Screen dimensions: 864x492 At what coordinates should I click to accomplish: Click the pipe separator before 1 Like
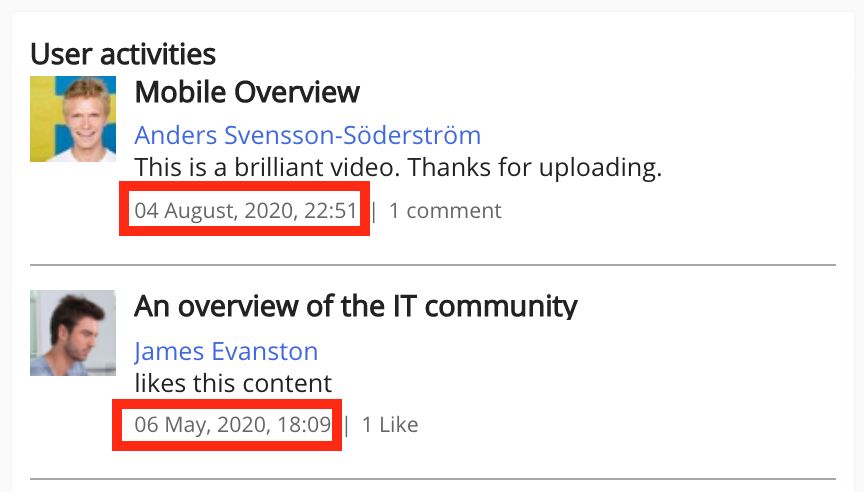[x=347, y=425]
